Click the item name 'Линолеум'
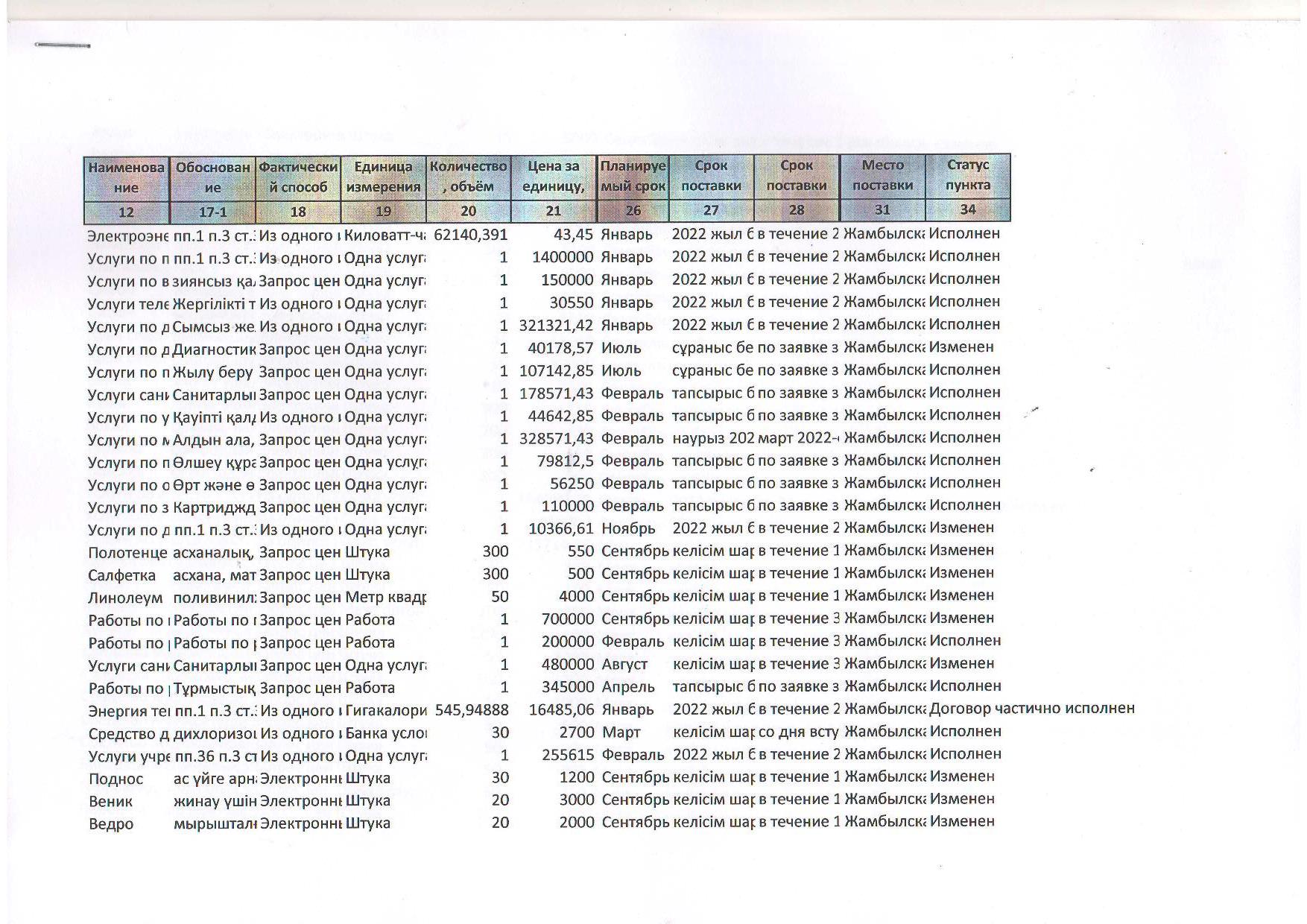This screenshot has height=924, width=1307. click(124, 598)
